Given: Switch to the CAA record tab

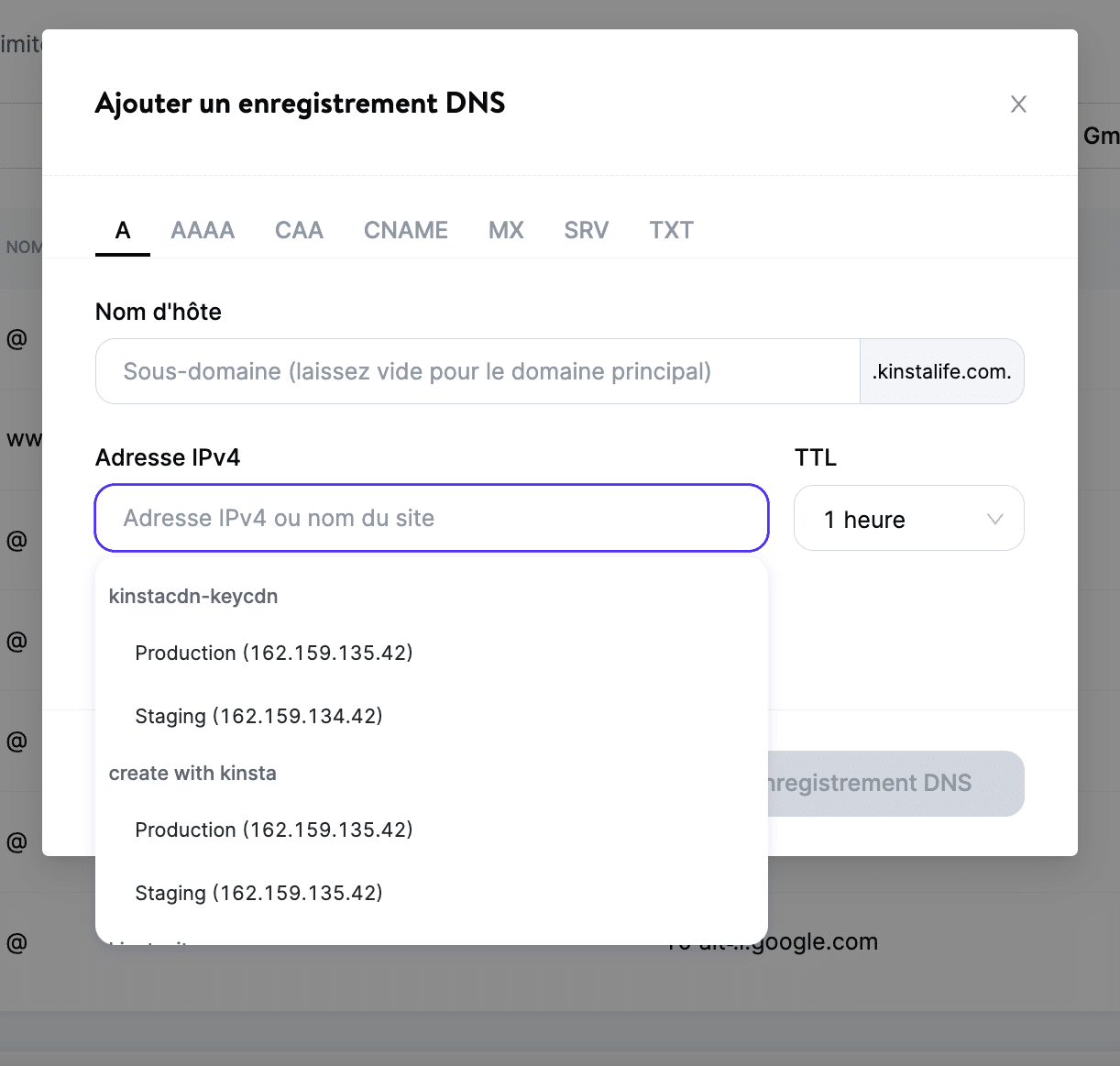Looking at the screenshot, I should [x=299, y=230].
